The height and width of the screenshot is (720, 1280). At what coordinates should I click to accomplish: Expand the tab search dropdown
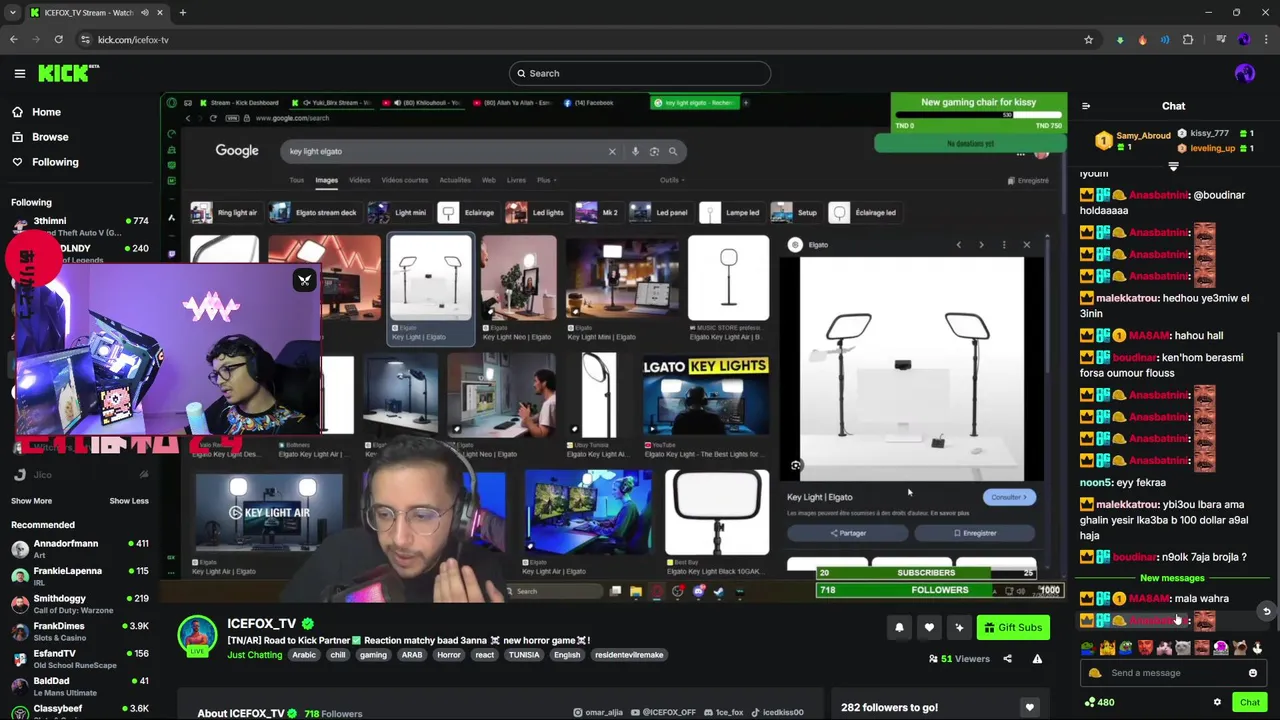click(x=12, y=13)
